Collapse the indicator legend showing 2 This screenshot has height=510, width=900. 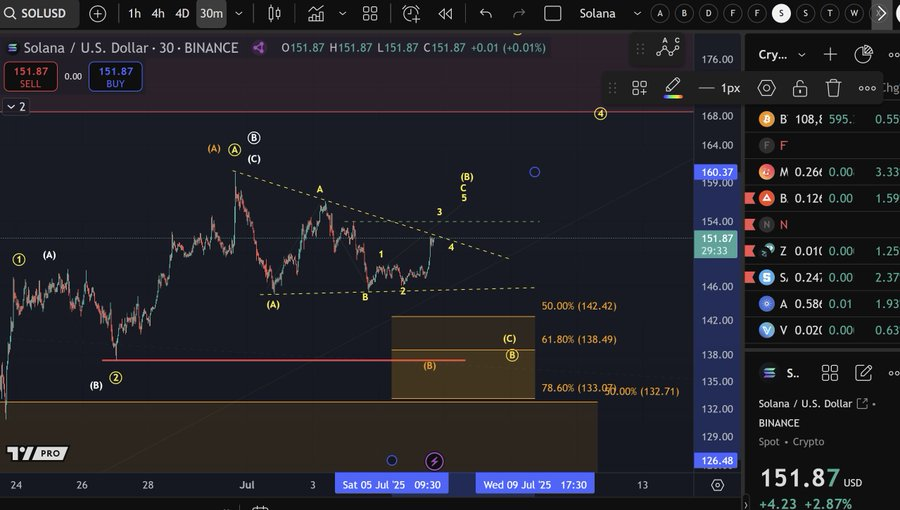coord(16,107)
